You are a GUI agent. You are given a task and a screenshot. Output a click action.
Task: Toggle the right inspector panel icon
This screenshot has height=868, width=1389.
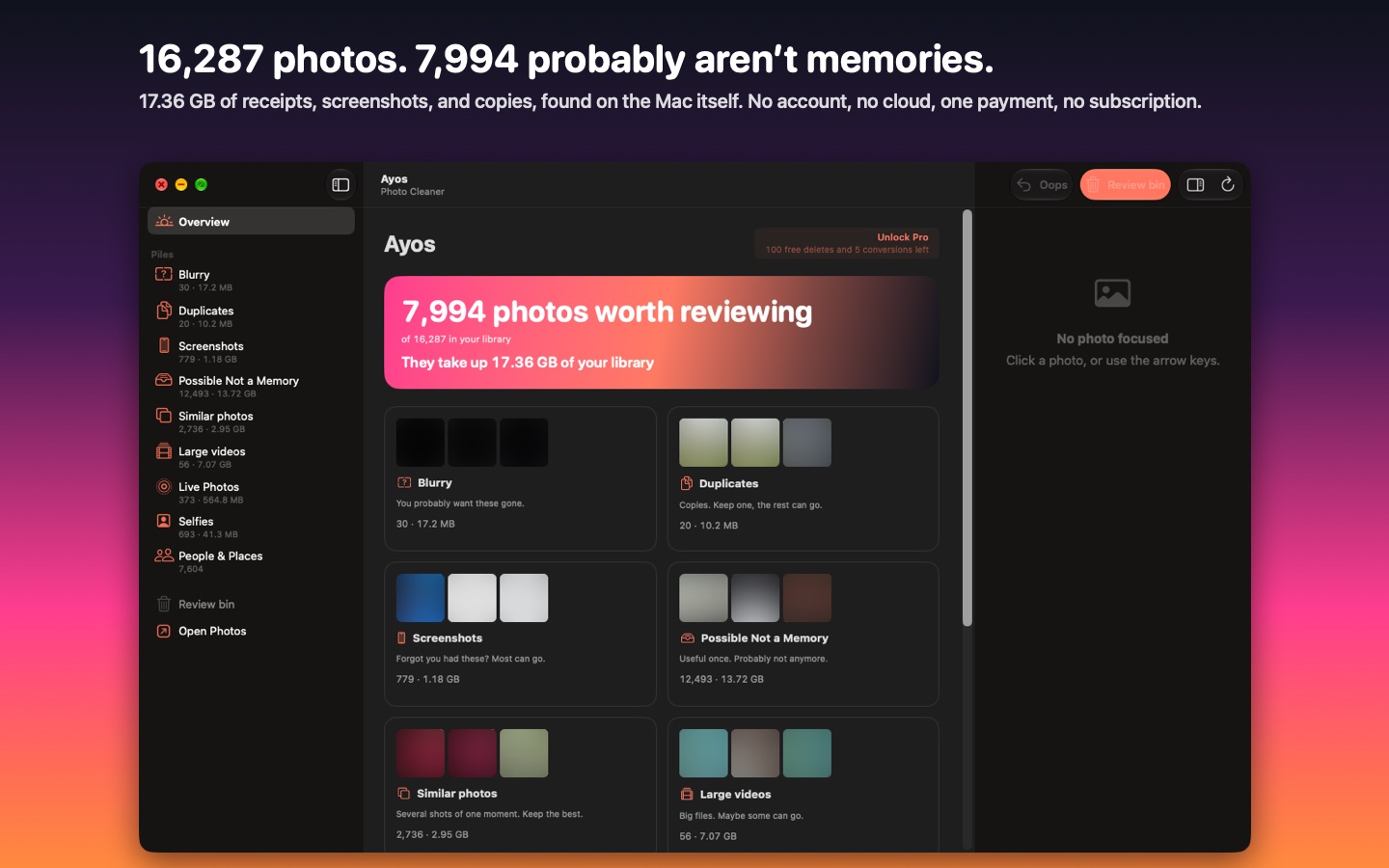pos(1195,184)
